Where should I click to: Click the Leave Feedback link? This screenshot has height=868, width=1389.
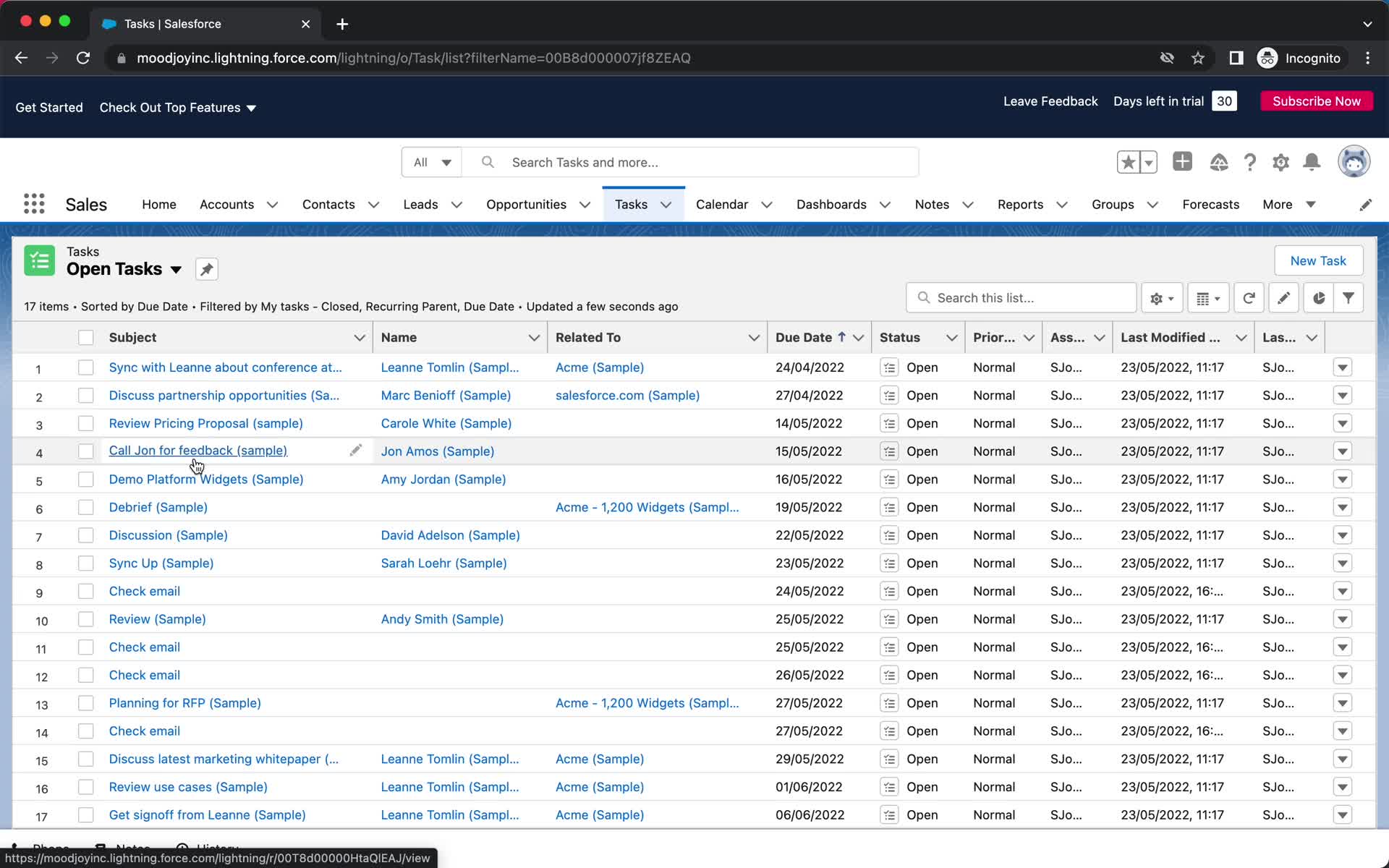point(1050,101)
